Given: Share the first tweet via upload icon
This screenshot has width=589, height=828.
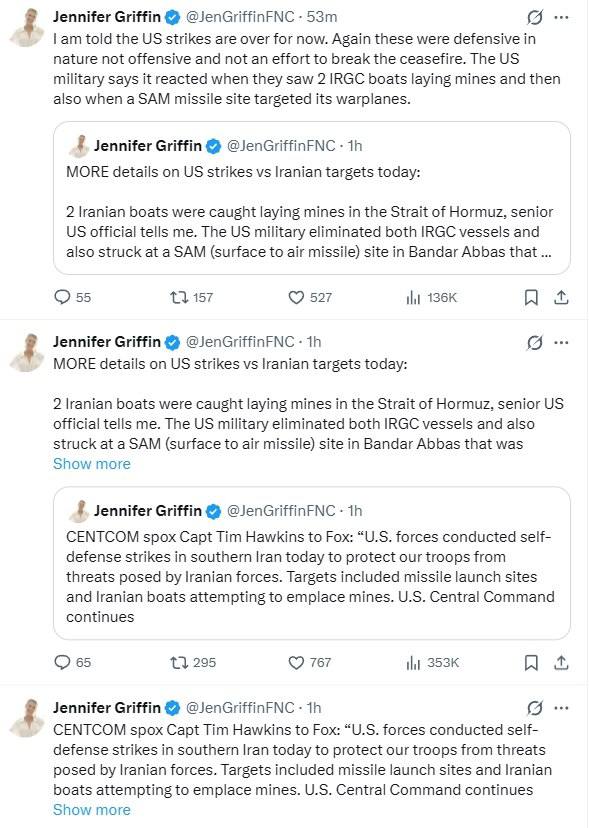Looking at the screenshot, I should pos(561,297).
